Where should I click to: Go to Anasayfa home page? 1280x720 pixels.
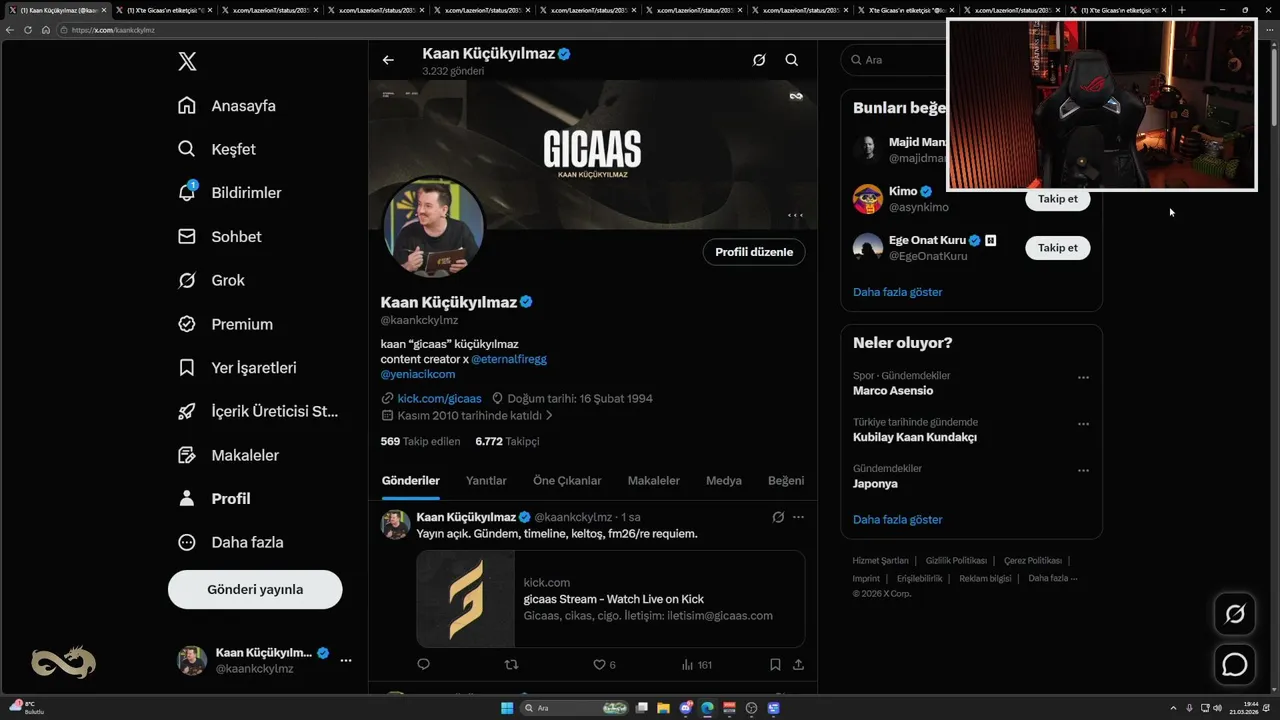coord(226,106)
